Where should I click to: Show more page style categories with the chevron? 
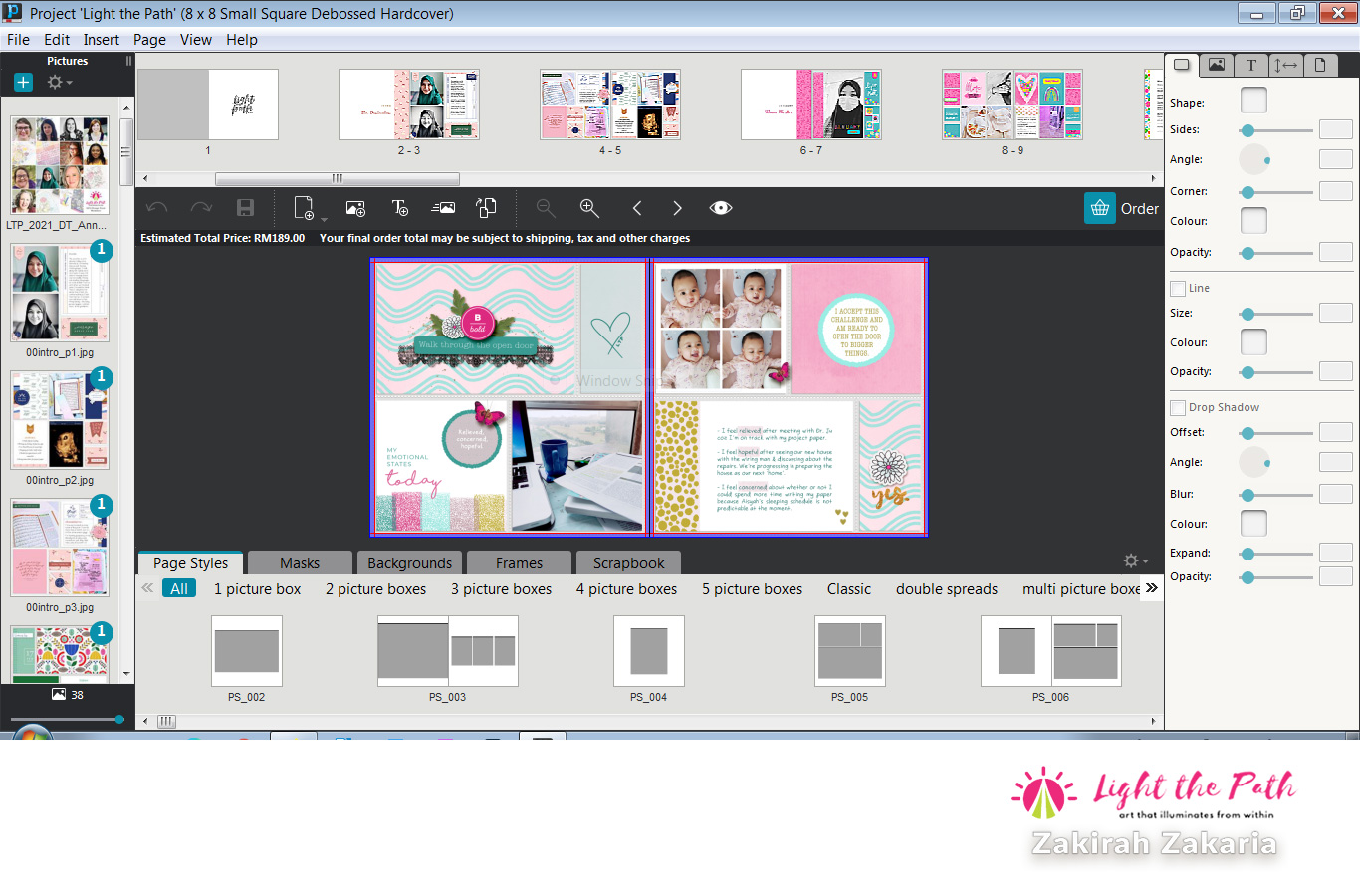pyautogui.click(x=1151, y=588)
